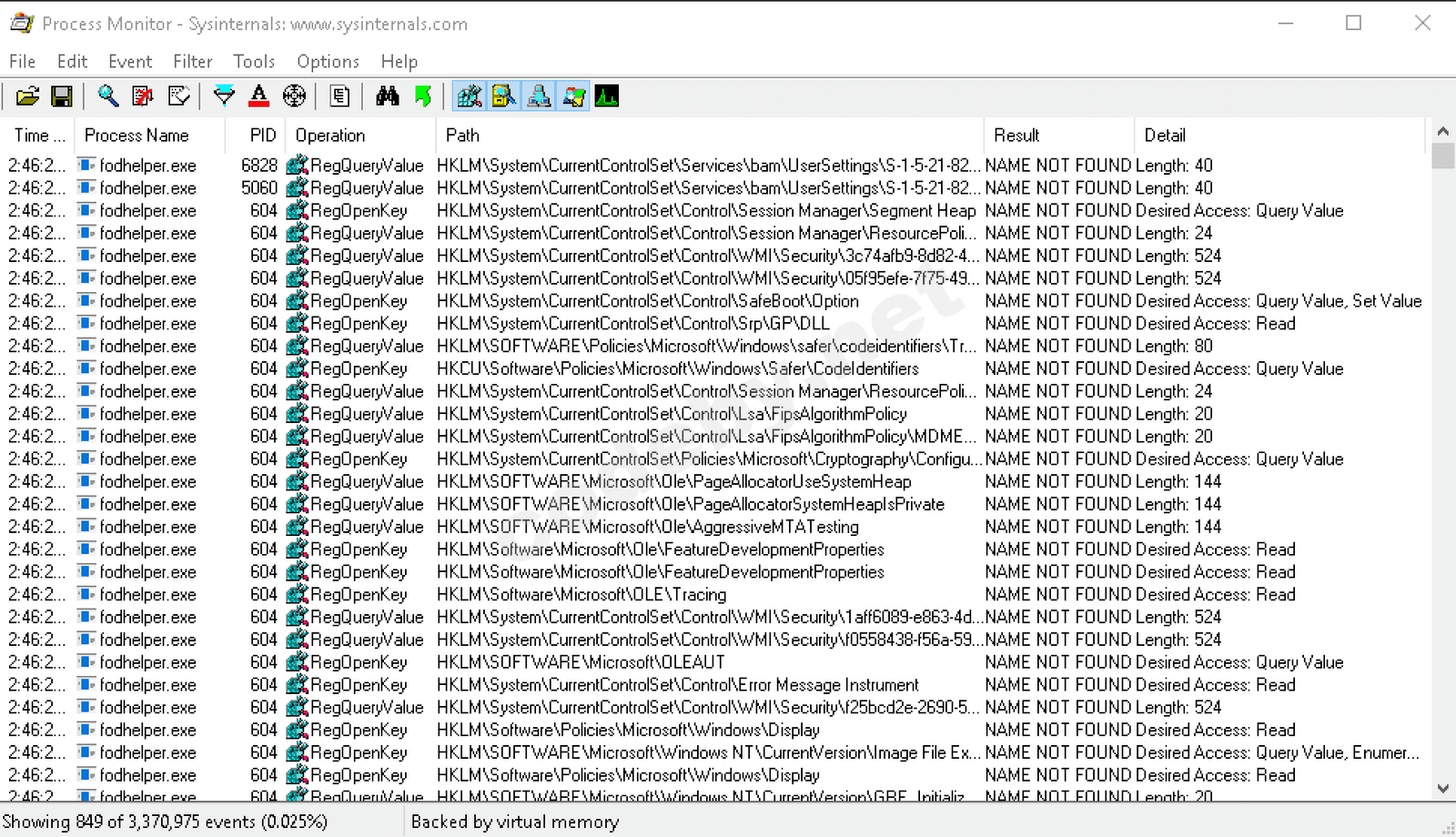Click the PID column header
Image resolution: width=1456 pixels, height=837 pixels.
(x=257, y=136)
